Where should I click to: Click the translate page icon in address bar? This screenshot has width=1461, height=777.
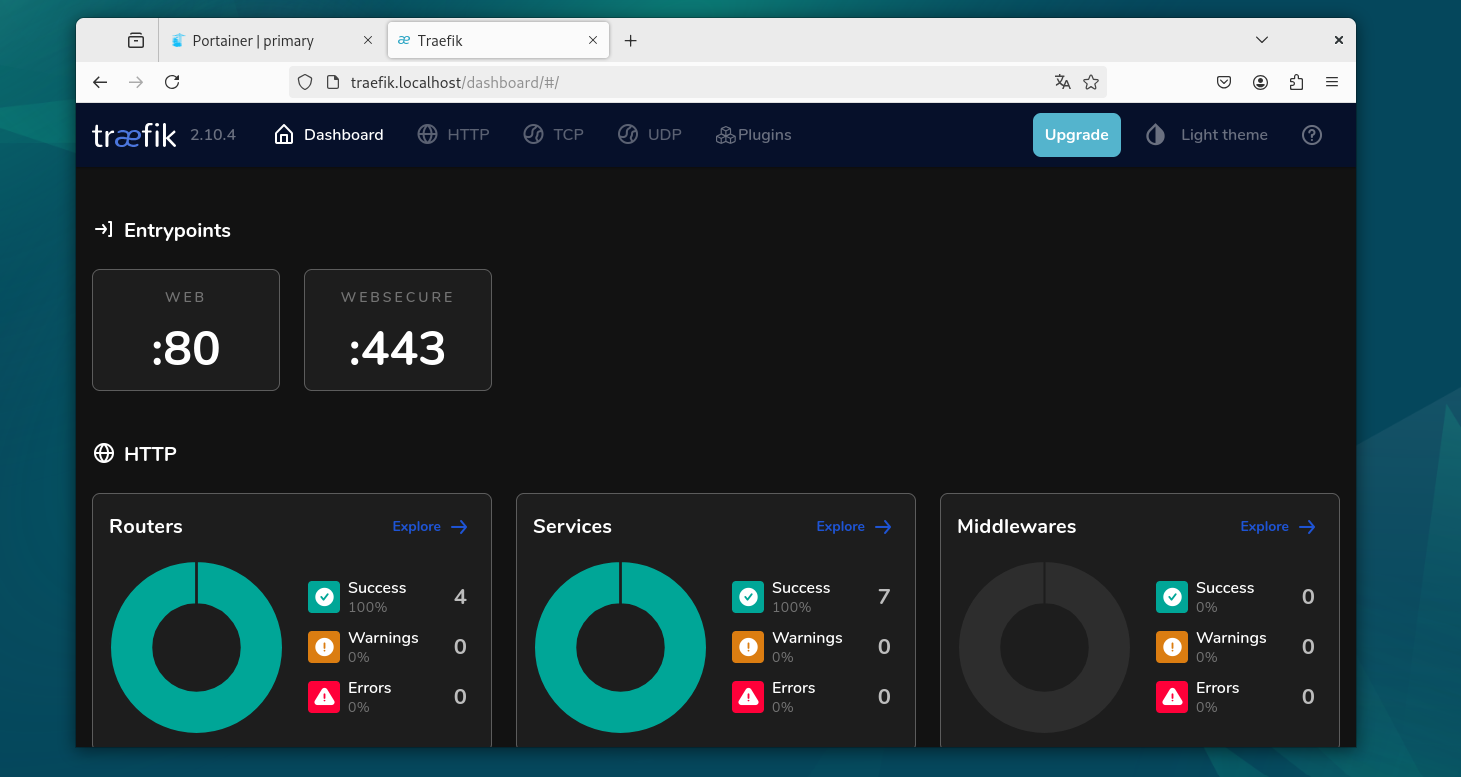[x=1062, y=82]
